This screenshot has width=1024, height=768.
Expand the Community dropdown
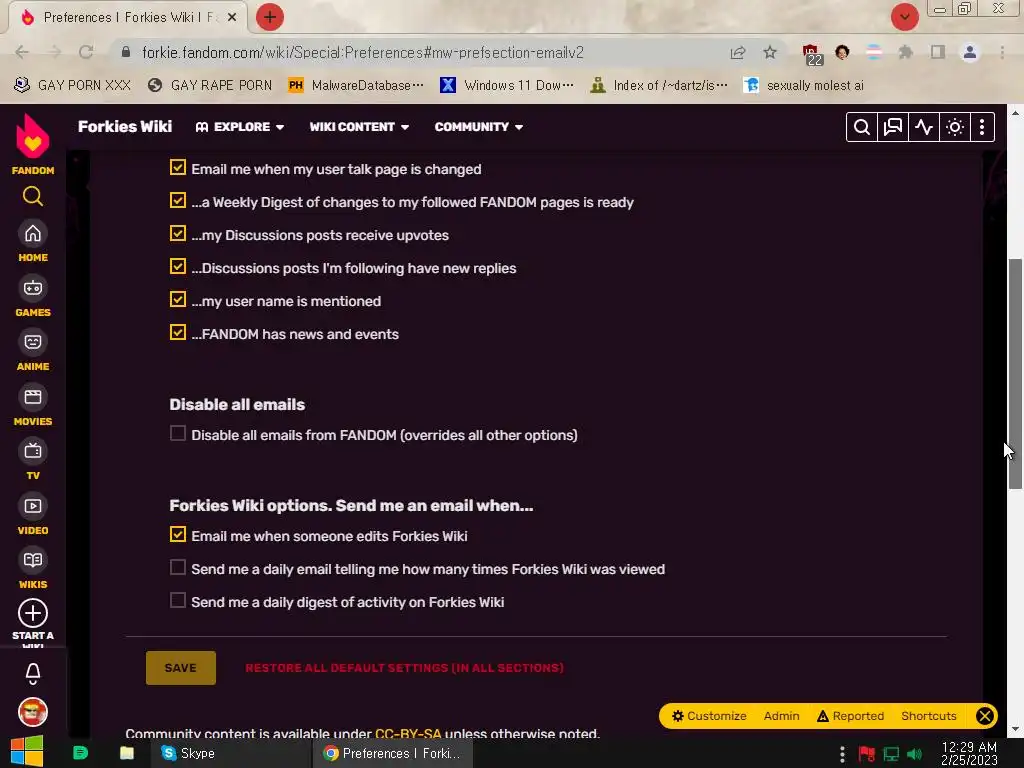[479, 127]
